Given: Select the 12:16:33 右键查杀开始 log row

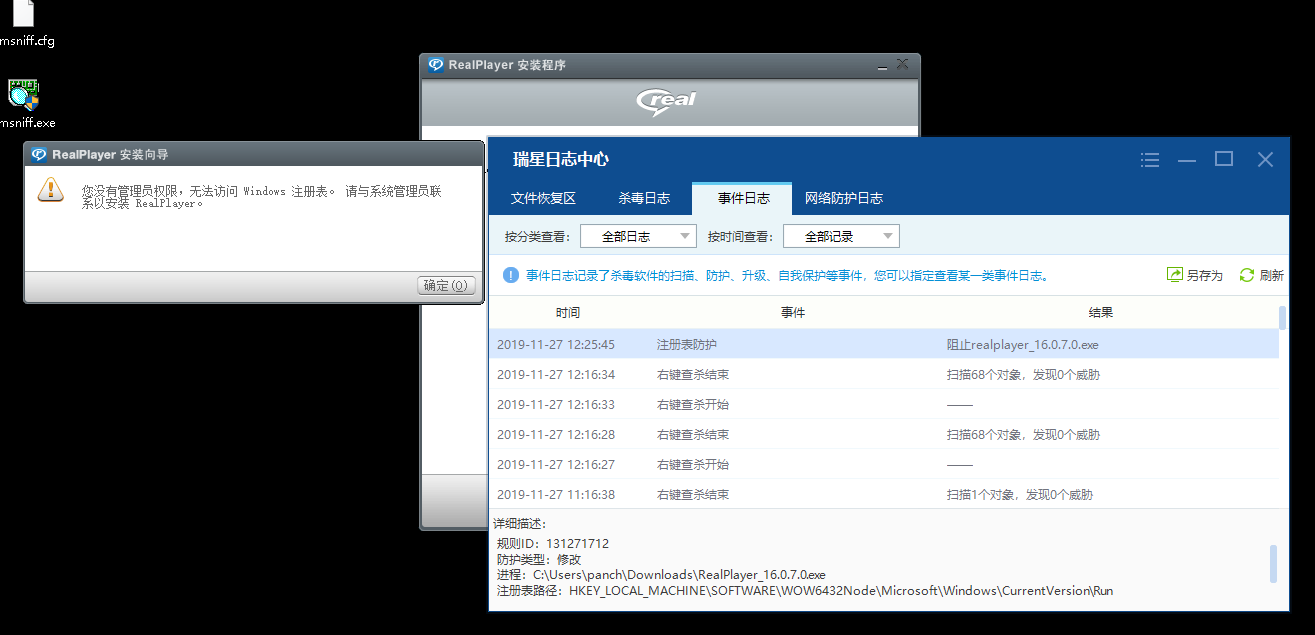Looking at the screenshot, I should (884, 404).
